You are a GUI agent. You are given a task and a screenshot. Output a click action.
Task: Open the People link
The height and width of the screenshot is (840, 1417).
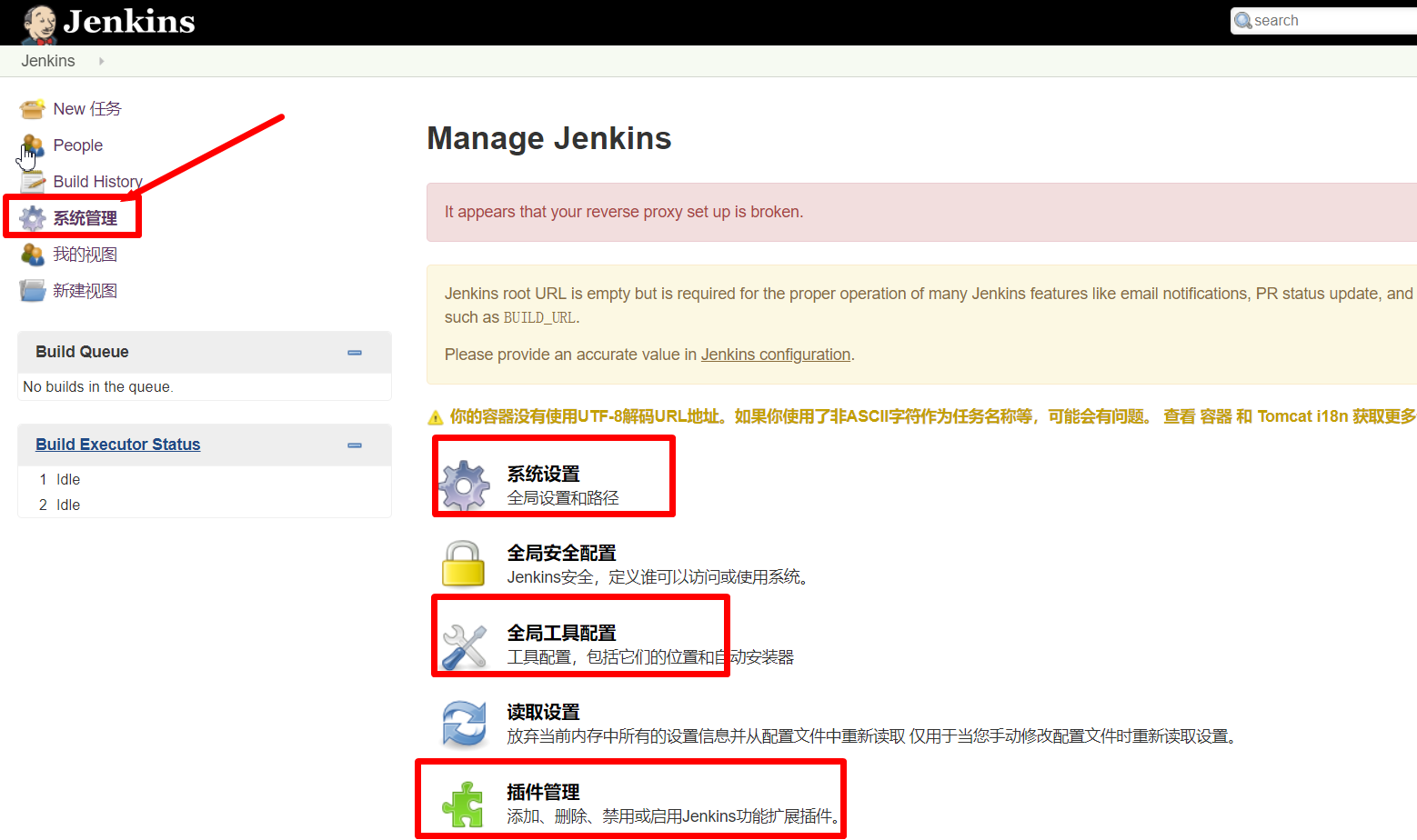pos(78,145)
